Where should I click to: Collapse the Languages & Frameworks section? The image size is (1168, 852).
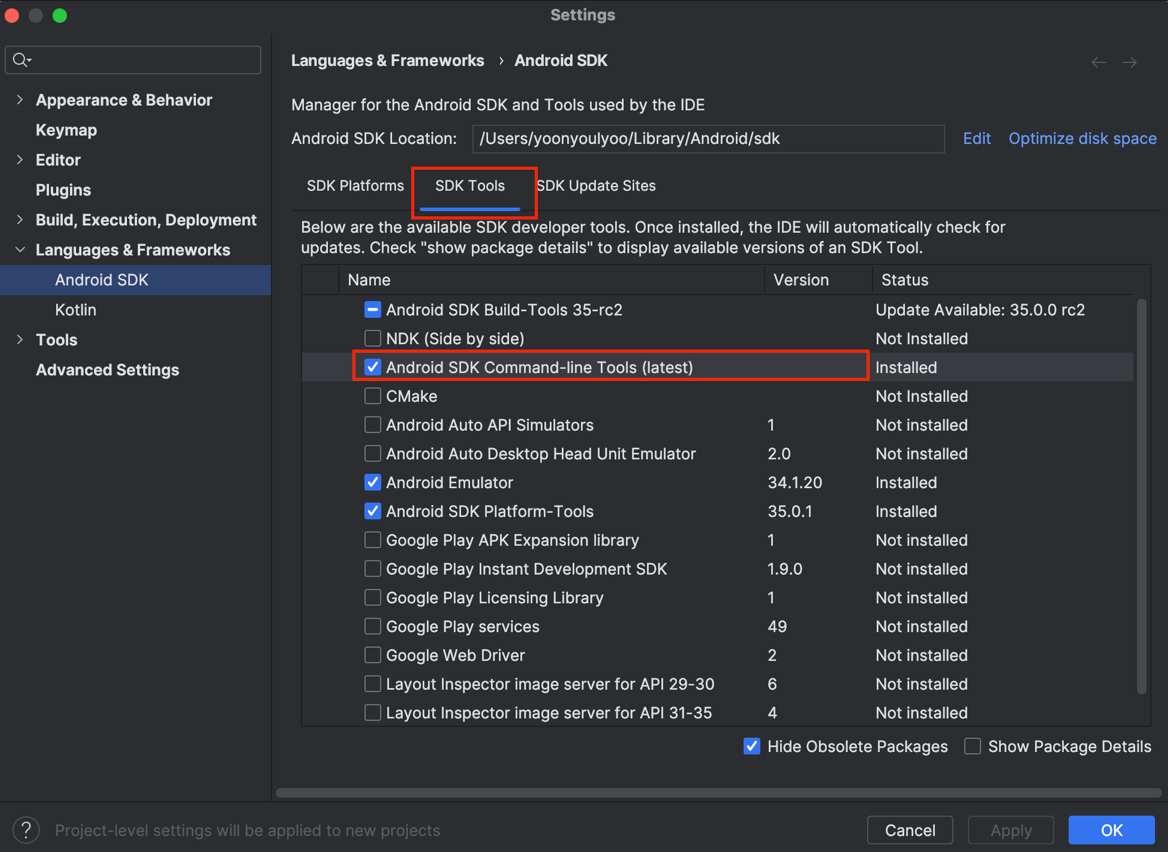pyautogui.click(x=20, y=250)
